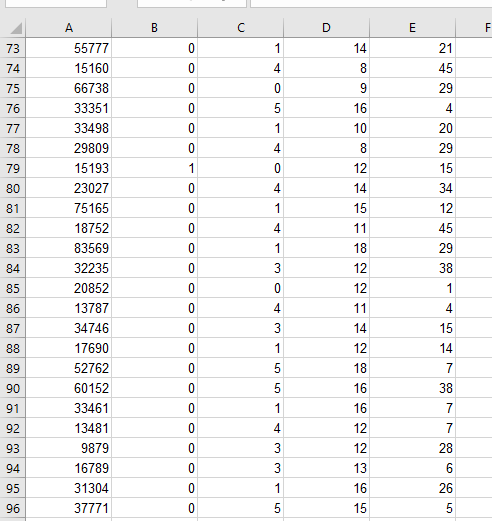Click cell containing 13481

point(69,428)
